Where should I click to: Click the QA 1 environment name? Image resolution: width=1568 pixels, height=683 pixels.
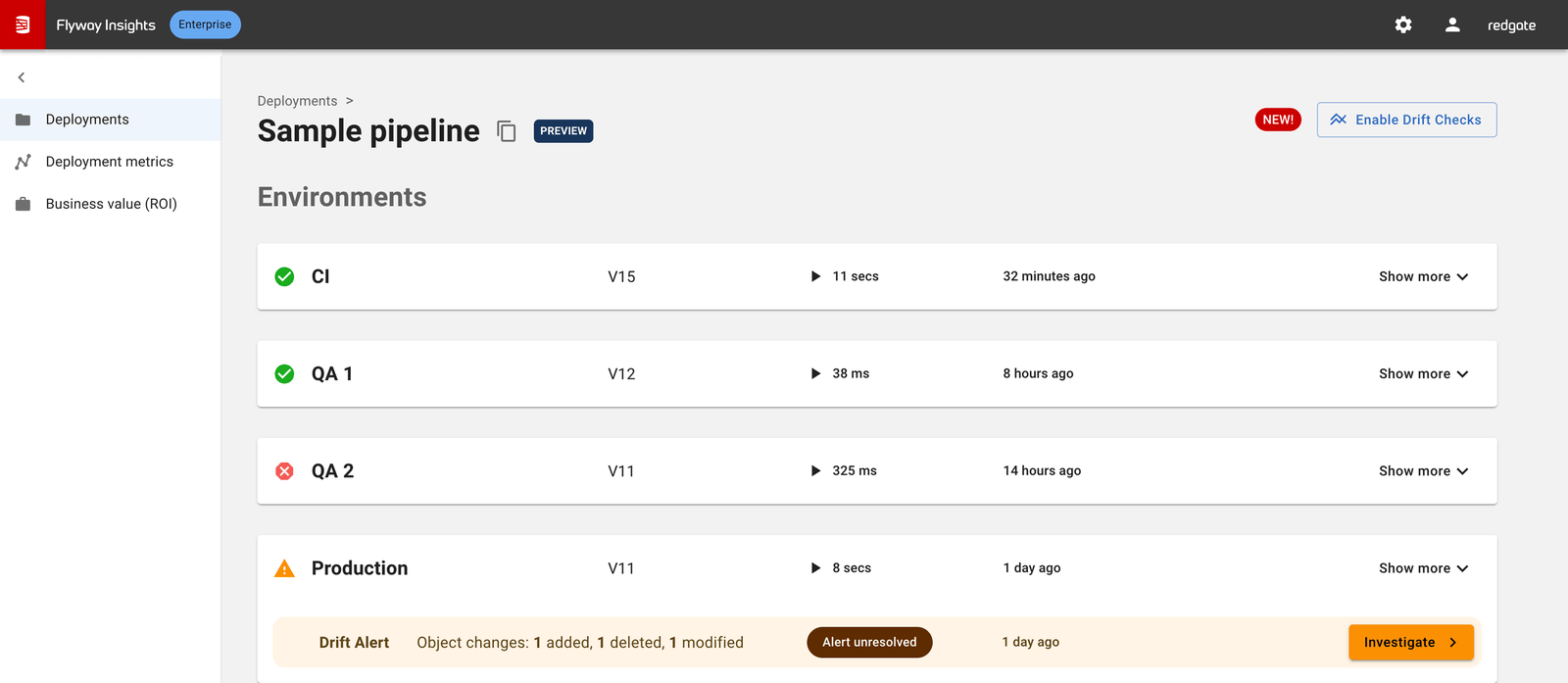[x=332, y=373]
